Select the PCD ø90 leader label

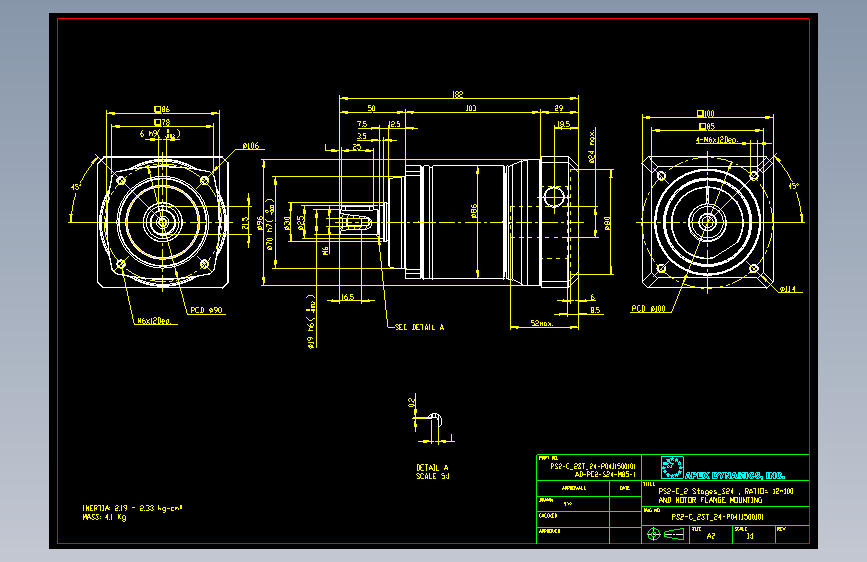pyautogui.click(x=206, y=310)
